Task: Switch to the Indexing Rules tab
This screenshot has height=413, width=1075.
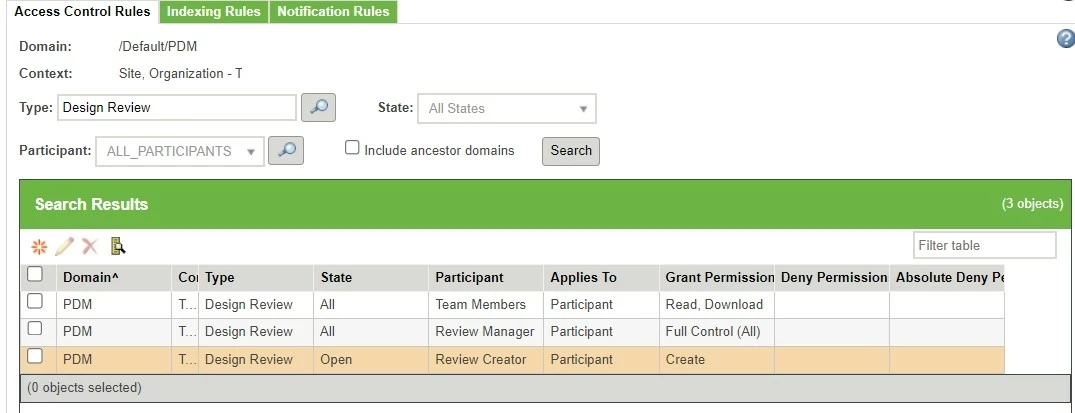Action: (214, 12)
